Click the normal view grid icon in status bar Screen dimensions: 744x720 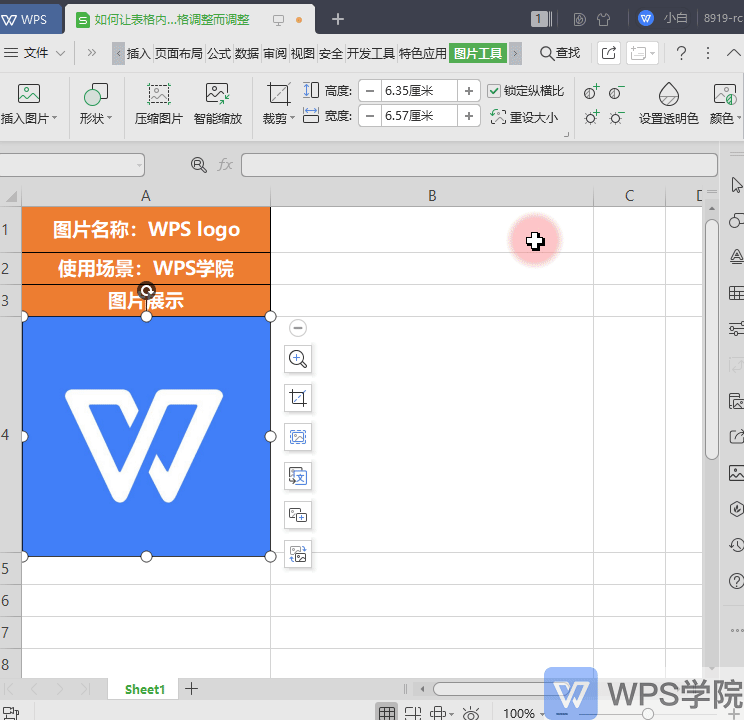tap(386, 713)
